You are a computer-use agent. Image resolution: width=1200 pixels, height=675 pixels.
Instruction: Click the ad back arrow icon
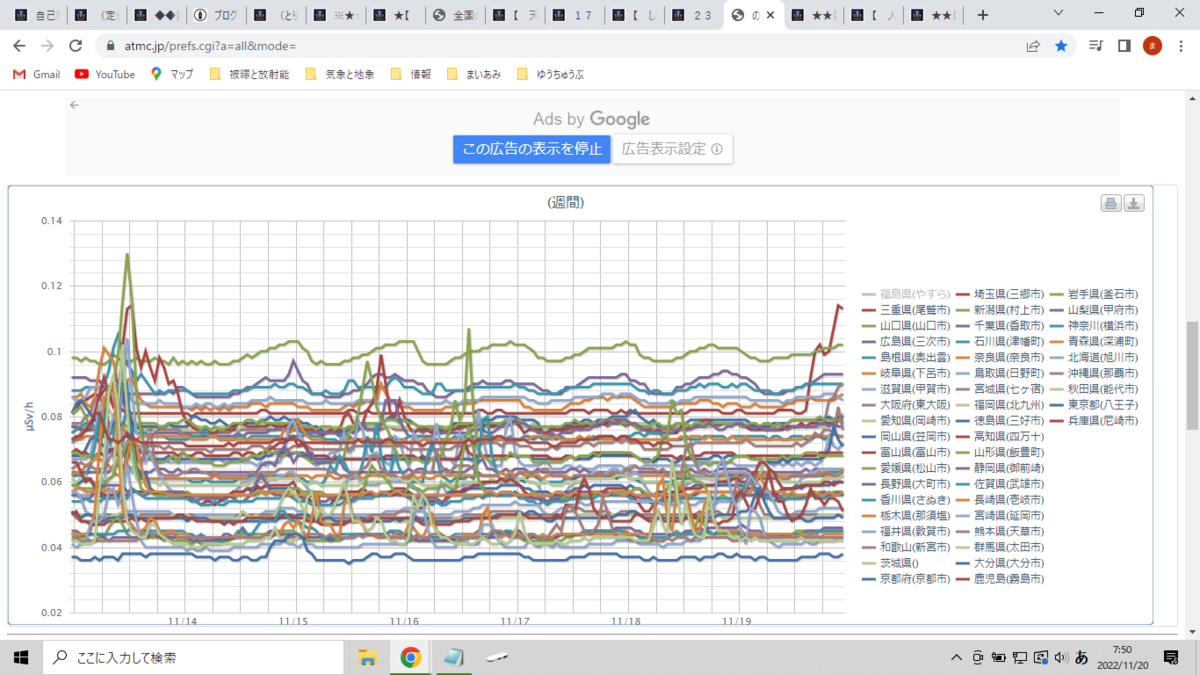[74, 104]
